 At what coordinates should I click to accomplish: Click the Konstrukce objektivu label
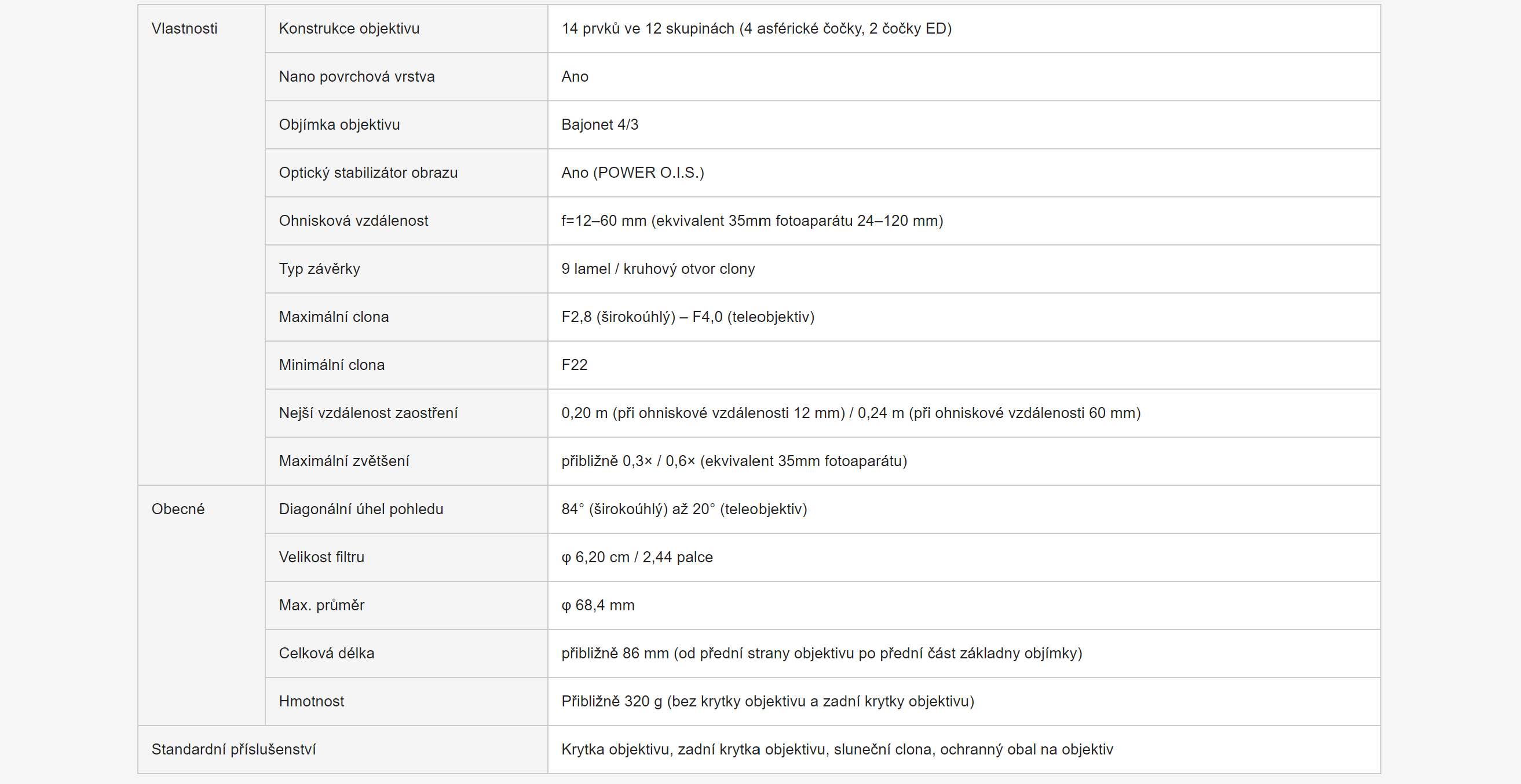(349, 28)
